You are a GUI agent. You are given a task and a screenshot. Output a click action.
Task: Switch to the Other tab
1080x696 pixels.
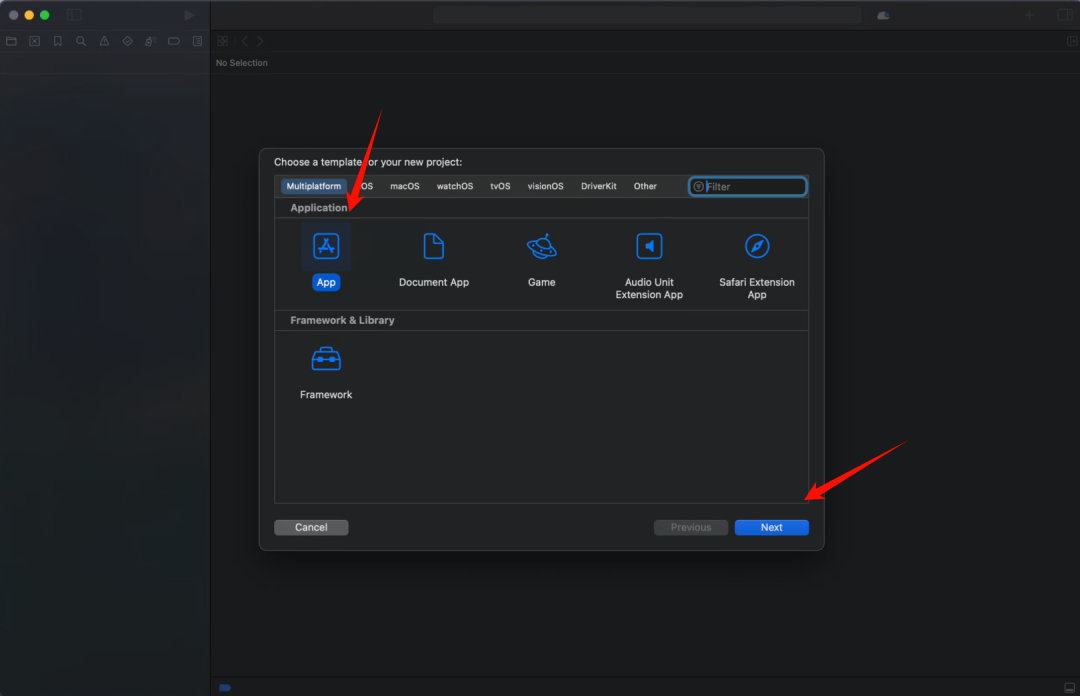pyautogui.click(x=645, y=186)
